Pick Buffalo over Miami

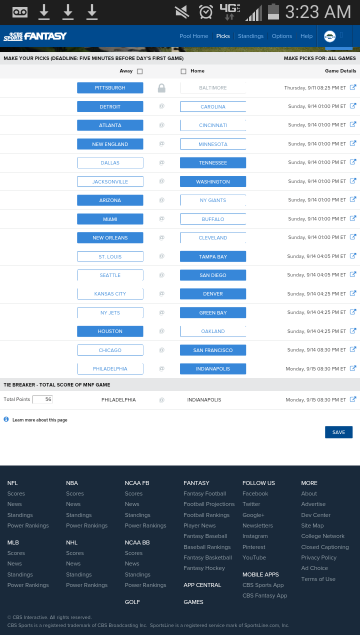[213, 219]
